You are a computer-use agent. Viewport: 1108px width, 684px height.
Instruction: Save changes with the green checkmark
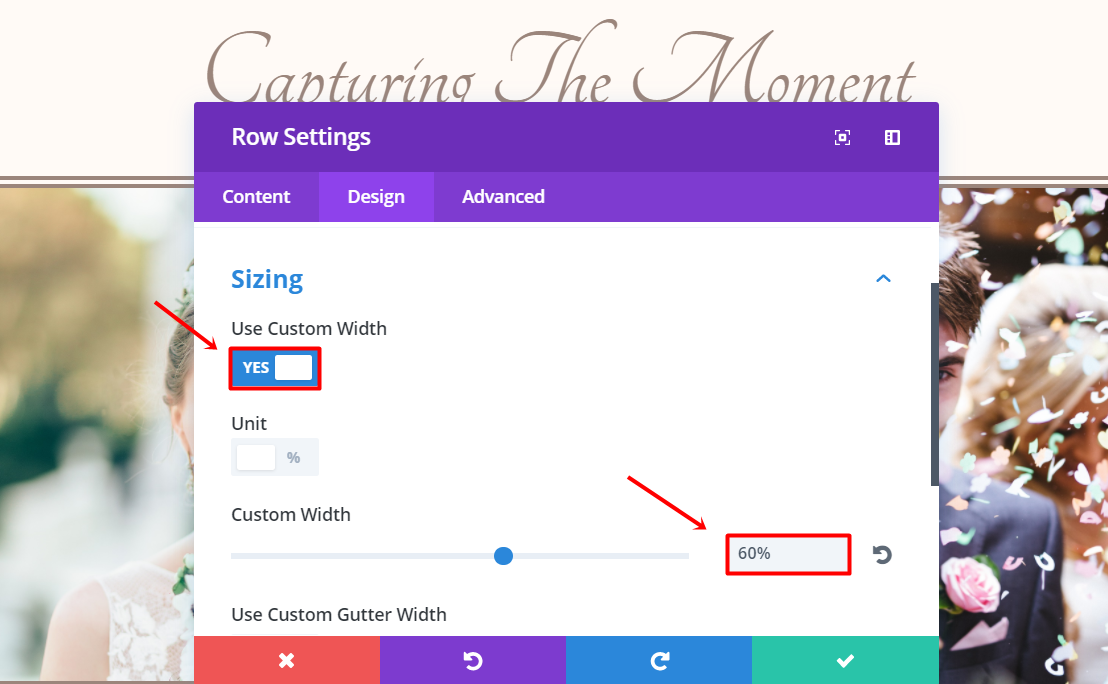(845, 660)
